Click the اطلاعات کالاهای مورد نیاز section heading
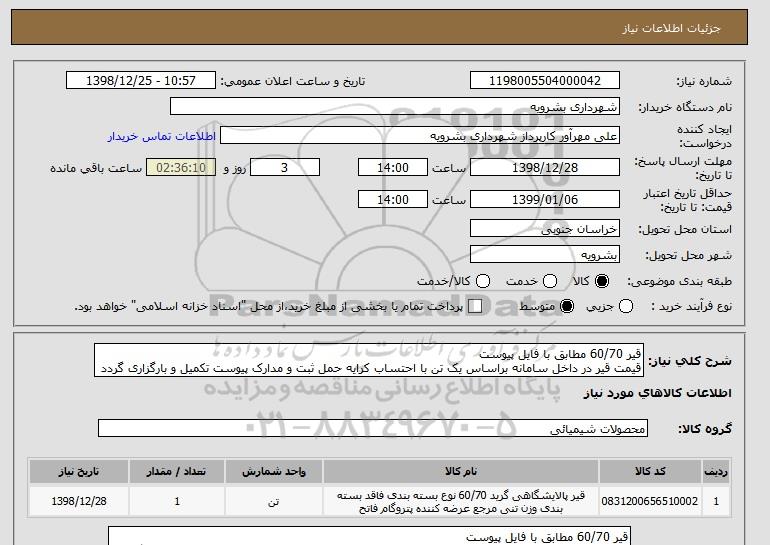 [x=658, y=393]
